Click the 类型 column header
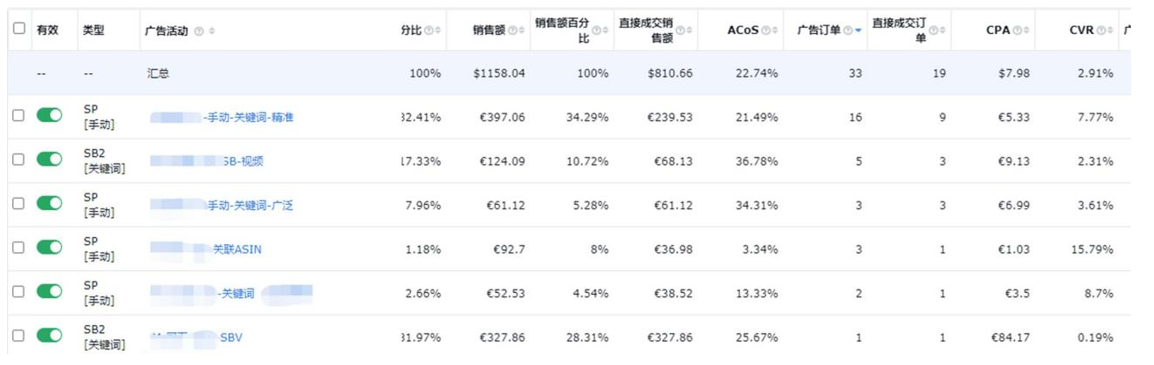The width and height of the screenshot is (1154, 365). (93, 30)
